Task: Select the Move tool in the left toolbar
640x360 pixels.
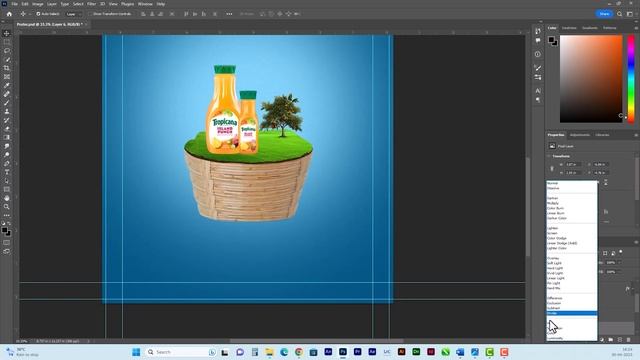Action: [7, 33]
